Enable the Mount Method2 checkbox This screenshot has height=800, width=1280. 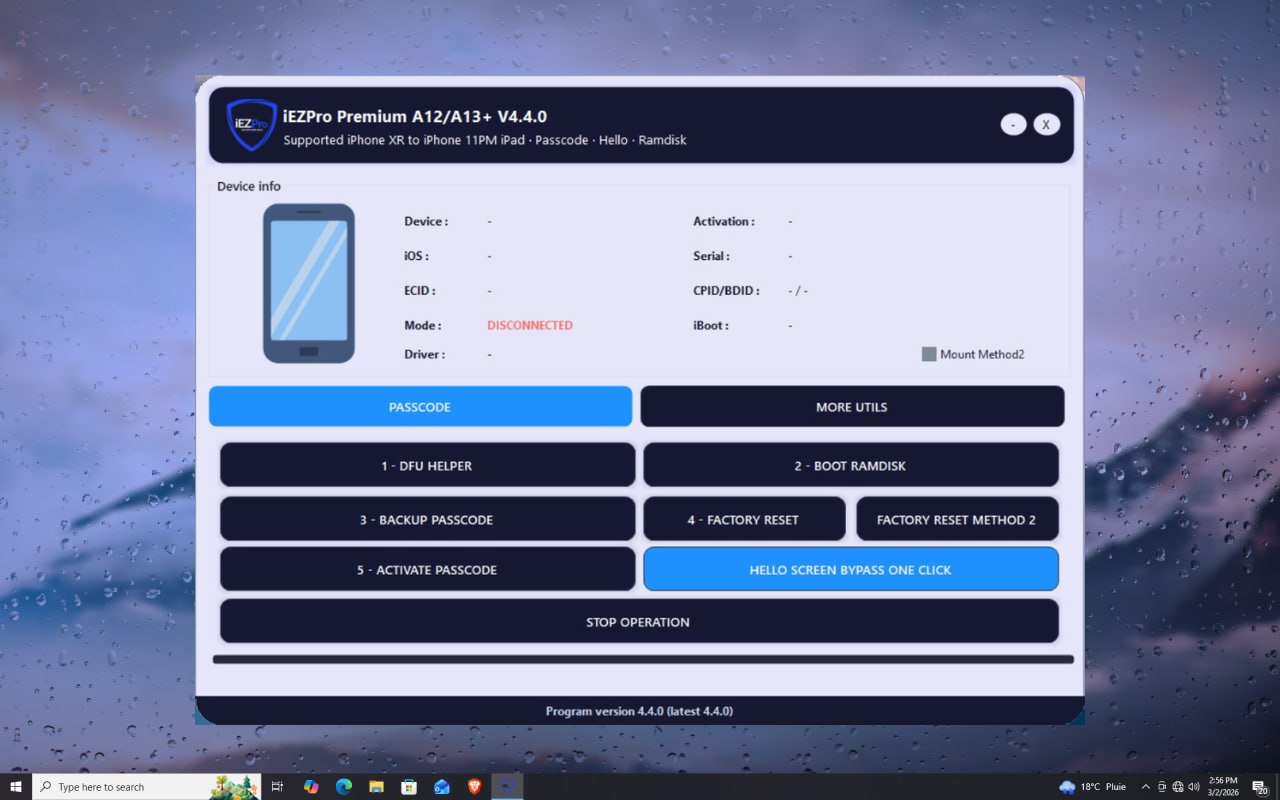coord(929,354)
